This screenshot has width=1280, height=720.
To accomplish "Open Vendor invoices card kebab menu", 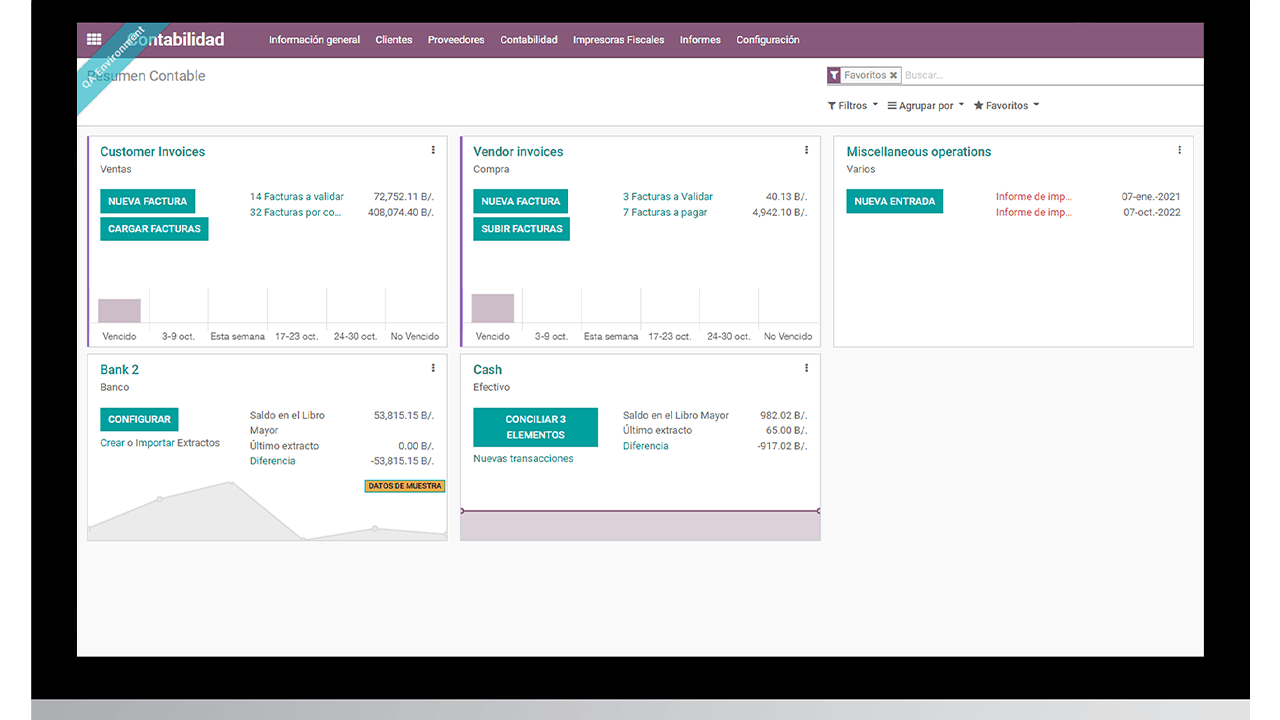I will (x=806, y=150).
